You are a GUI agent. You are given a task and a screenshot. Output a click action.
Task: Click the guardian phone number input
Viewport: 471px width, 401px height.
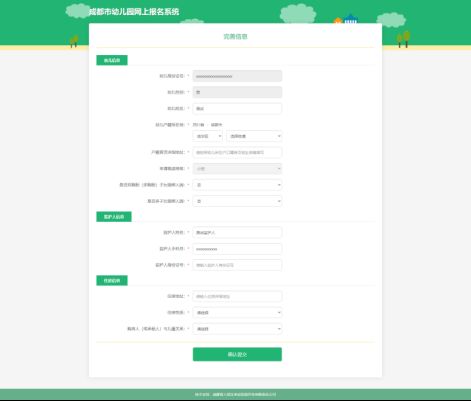[237, 249]
